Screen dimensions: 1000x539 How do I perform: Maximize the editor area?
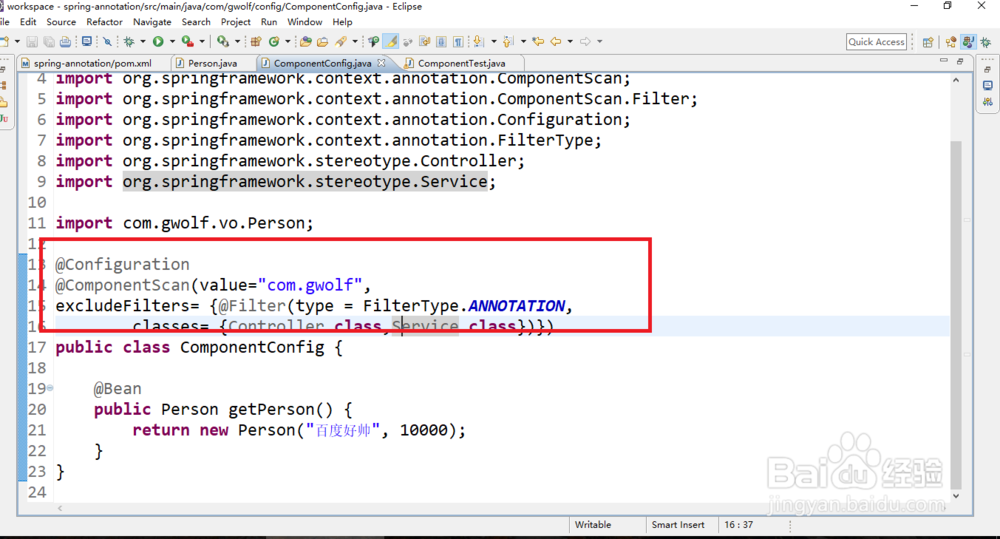(960, 61)
